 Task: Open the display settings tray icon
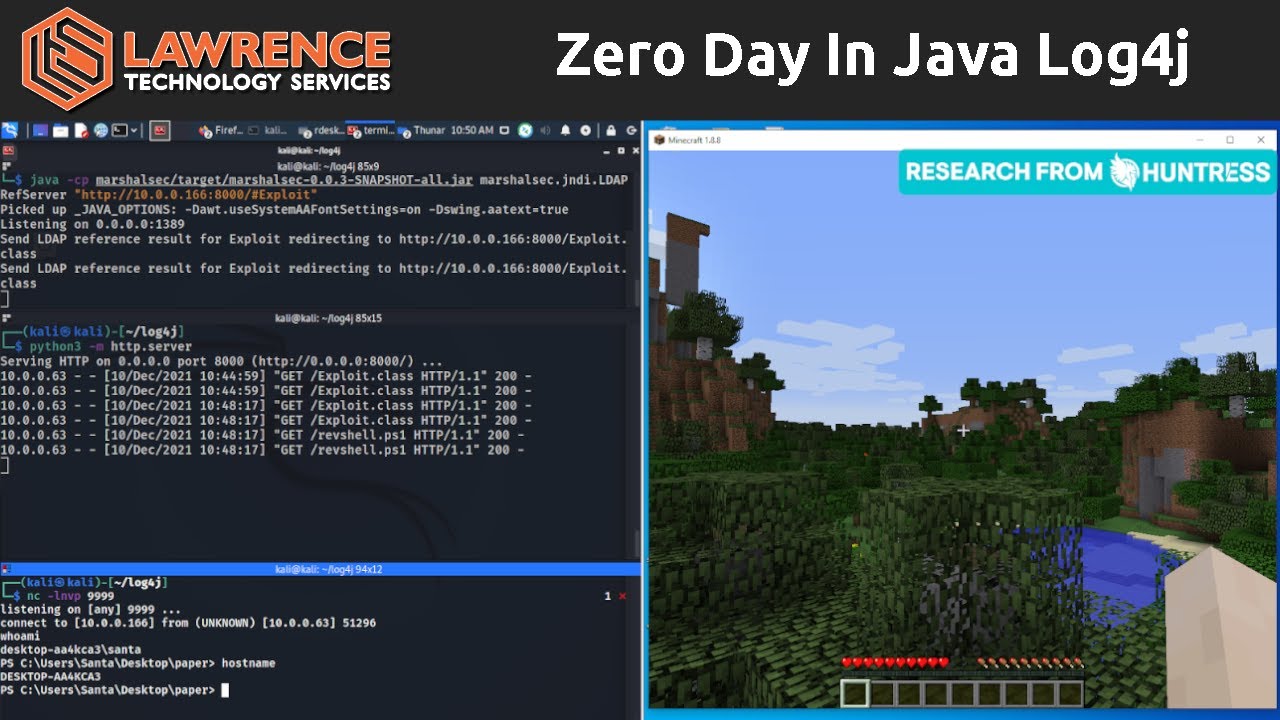505,130
